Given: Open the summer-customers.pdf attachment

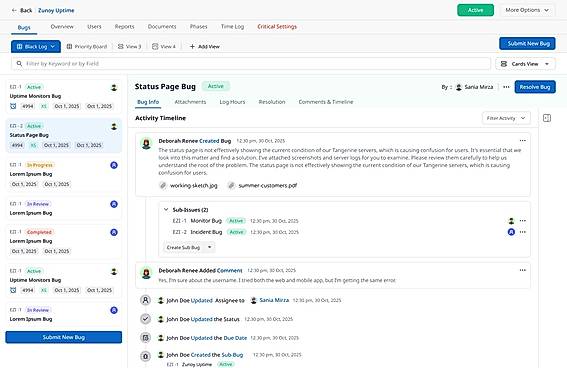Looking at the screenshot, I should click(268, 185).
